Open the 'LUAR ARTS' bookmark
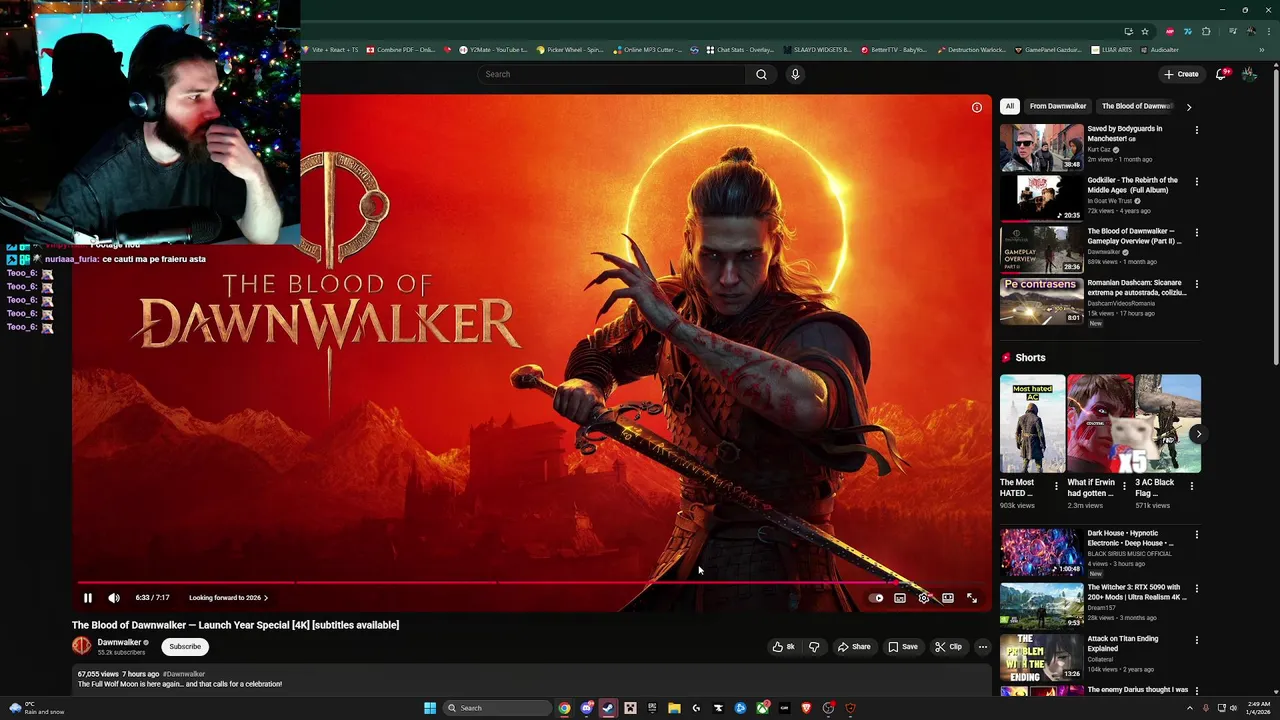This screenshot has height=720, width=1280. click(1112, 49)
